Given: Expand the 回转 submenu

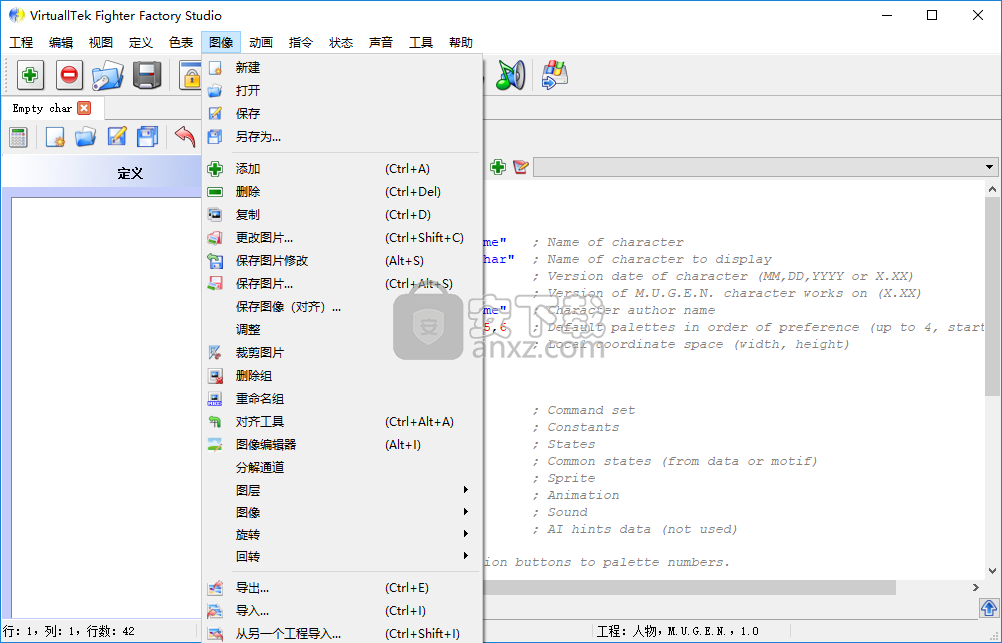Looking at the screenshot, I should pos(342,557).
